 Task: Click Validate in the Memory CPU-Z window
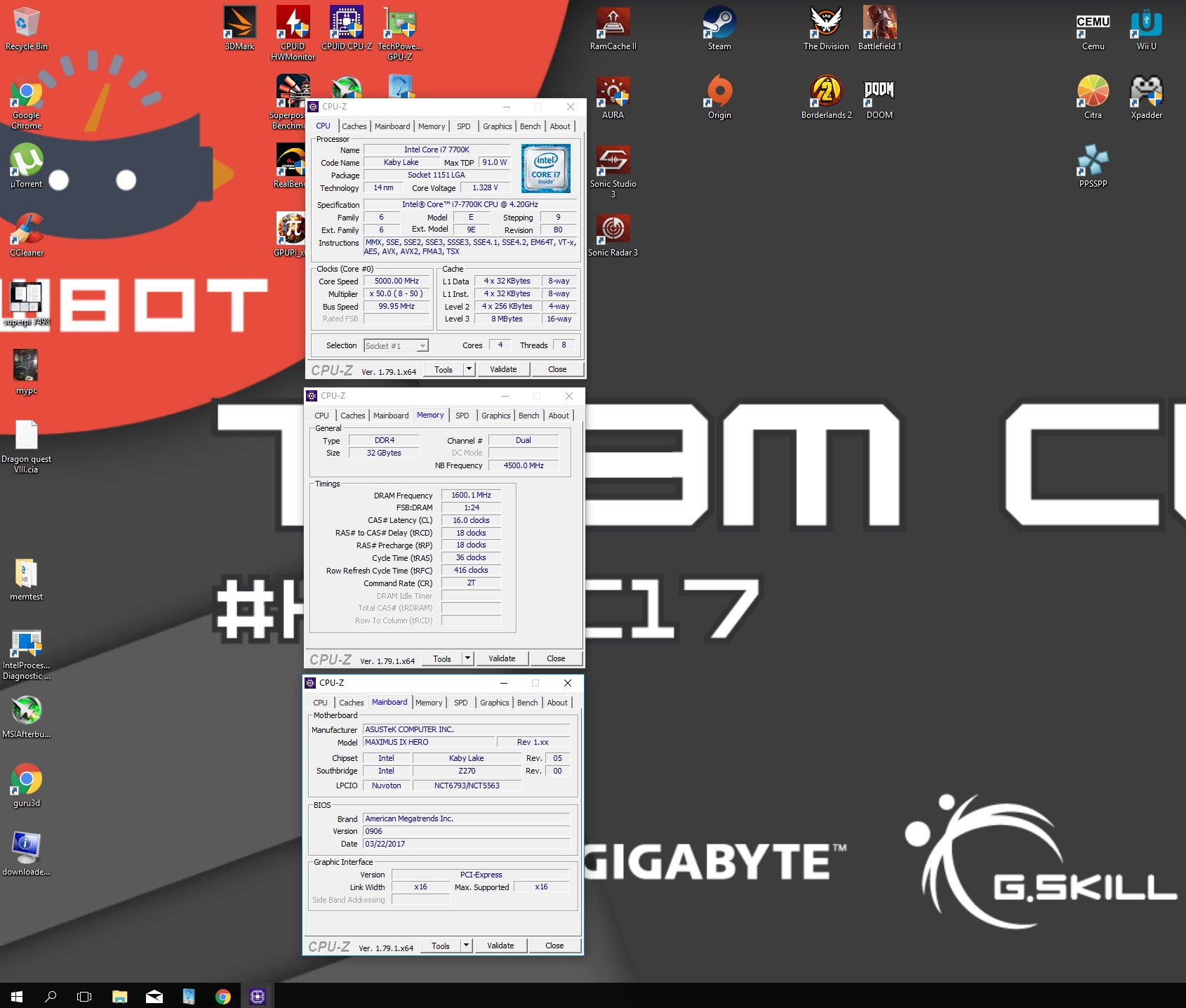502,658
